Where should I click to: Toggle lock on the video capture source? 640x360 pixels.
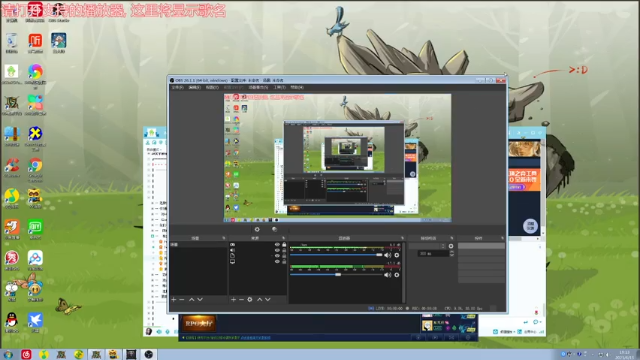(x=284, y=244)
